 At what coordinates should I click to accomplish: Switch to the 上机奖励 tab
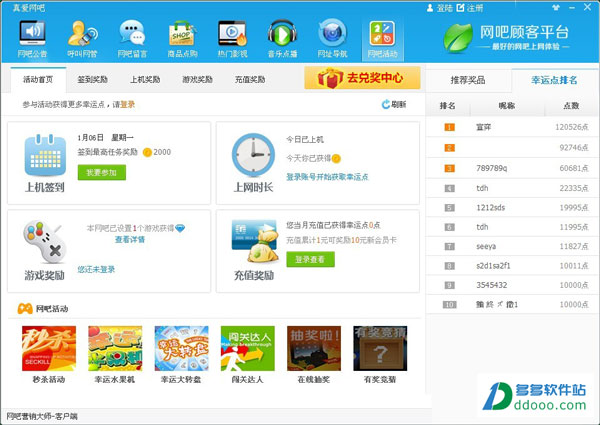pos(145,80)
